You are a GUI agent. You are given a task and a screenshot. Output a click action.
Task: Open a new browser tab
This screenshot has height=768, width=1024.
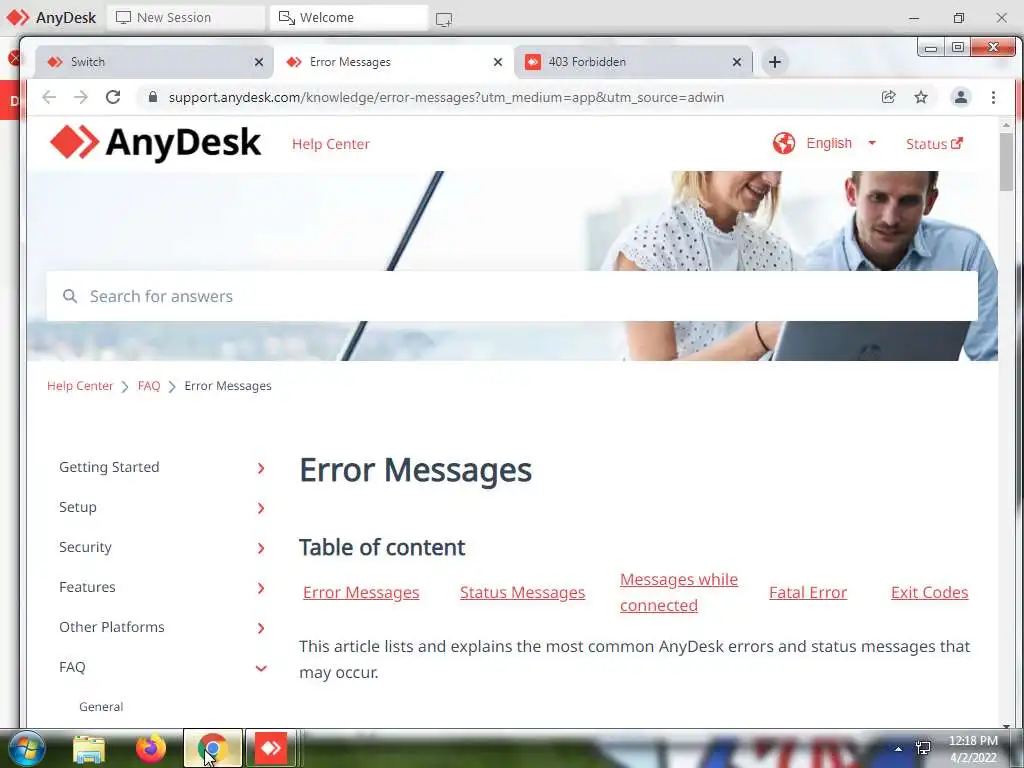pyautogui.click(x=775, y=62)
